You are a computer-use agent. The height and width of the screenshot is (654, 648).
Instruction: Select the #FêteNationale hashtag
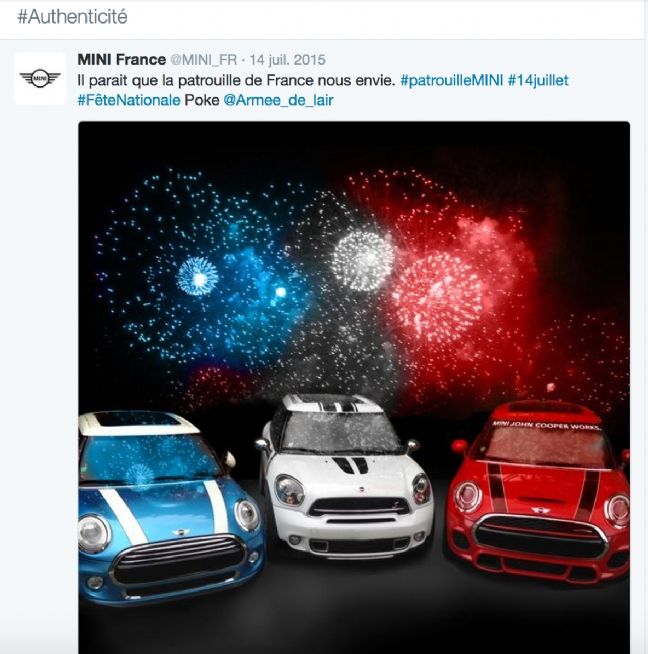pyautogui.click(x=129, y=100)
